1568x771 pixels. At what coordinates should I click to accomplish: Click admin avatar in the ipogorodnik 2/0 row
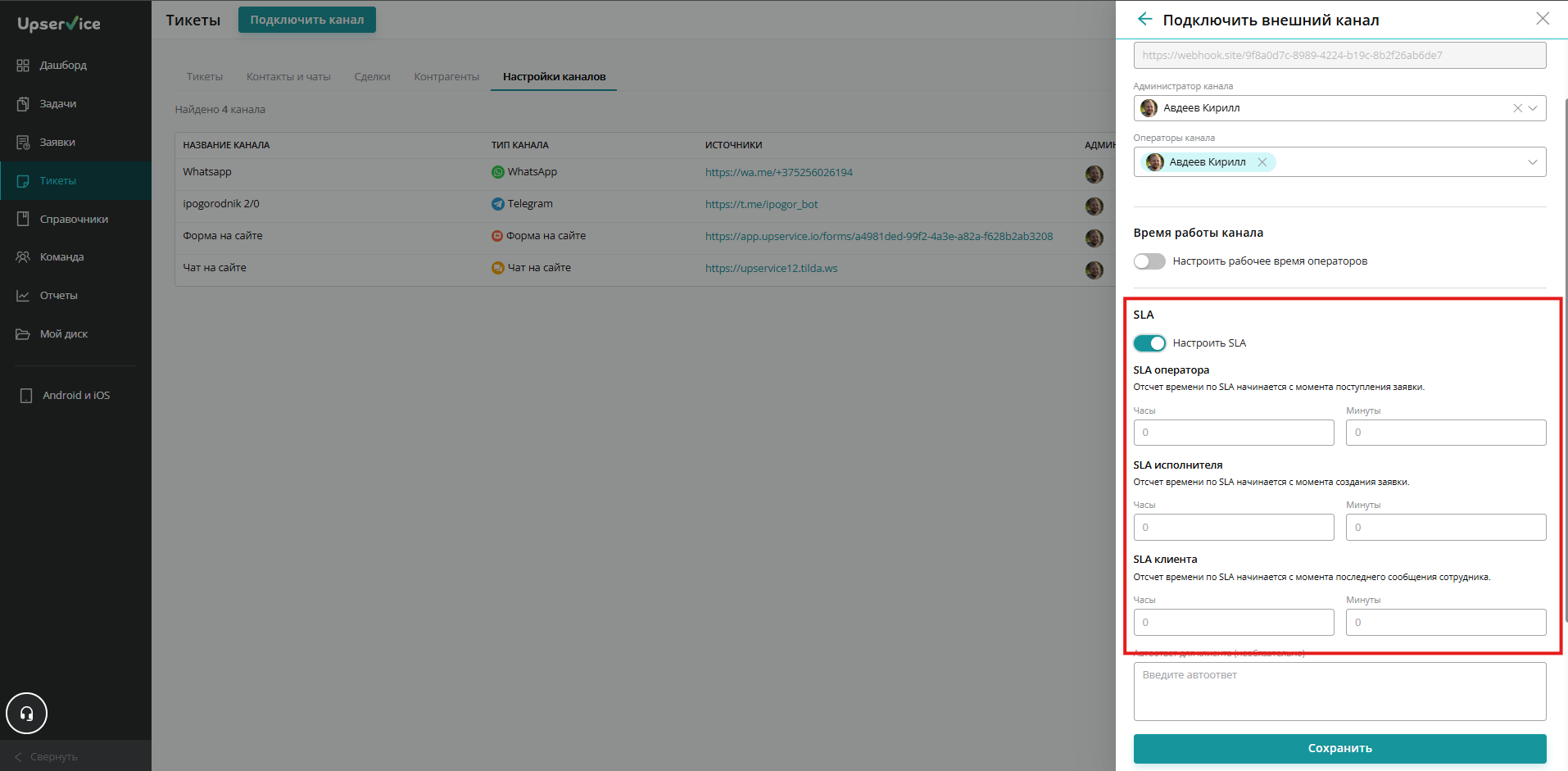click(1094, 206)
